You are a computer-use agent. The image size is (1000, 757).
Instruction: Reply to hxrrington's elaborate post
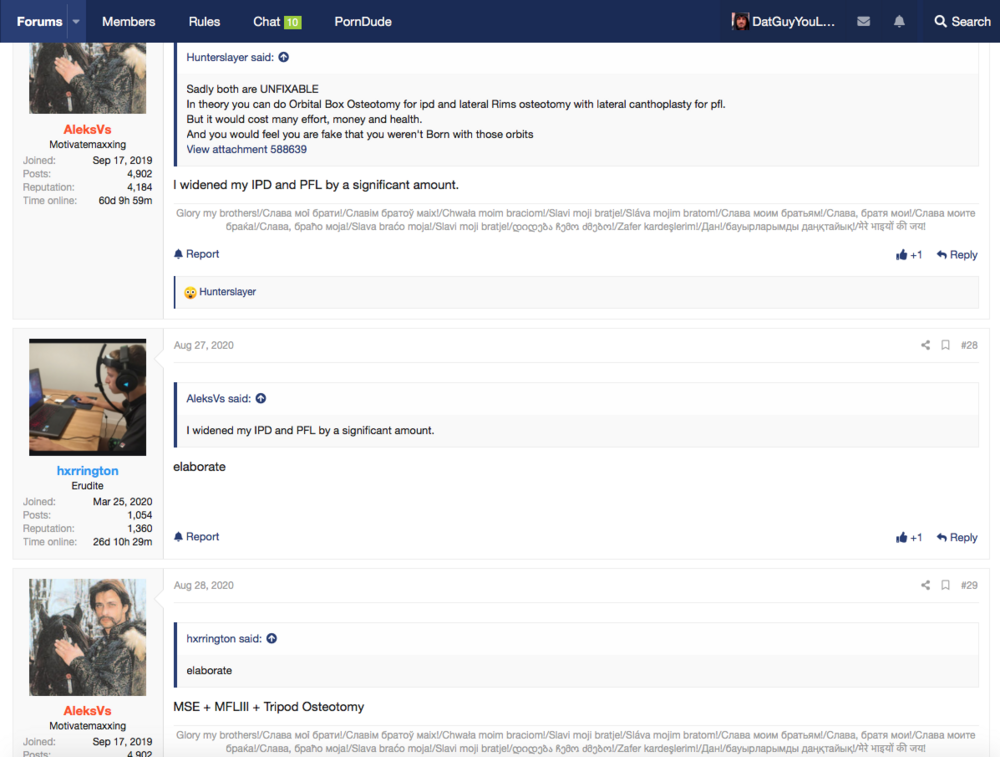(957, 537)
